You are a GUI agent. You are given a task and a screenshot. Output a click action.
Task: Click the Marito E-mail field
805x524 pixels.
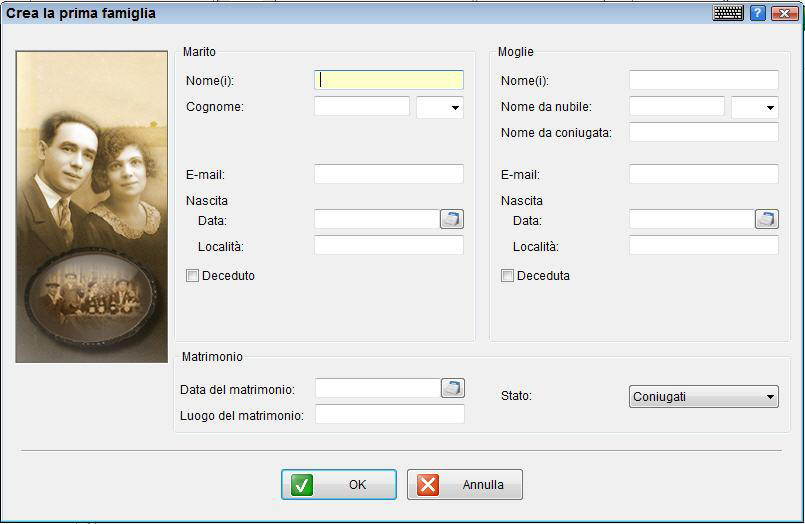coord(389,174)
